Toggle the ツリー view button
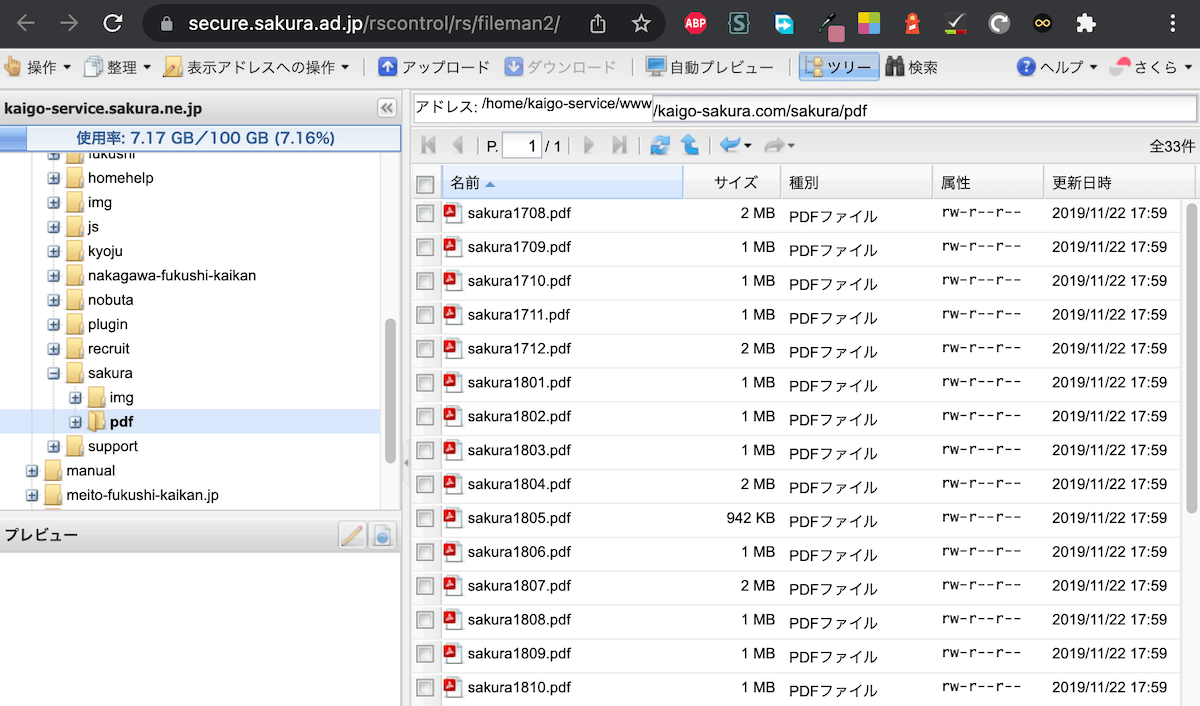 pos(839,67)
